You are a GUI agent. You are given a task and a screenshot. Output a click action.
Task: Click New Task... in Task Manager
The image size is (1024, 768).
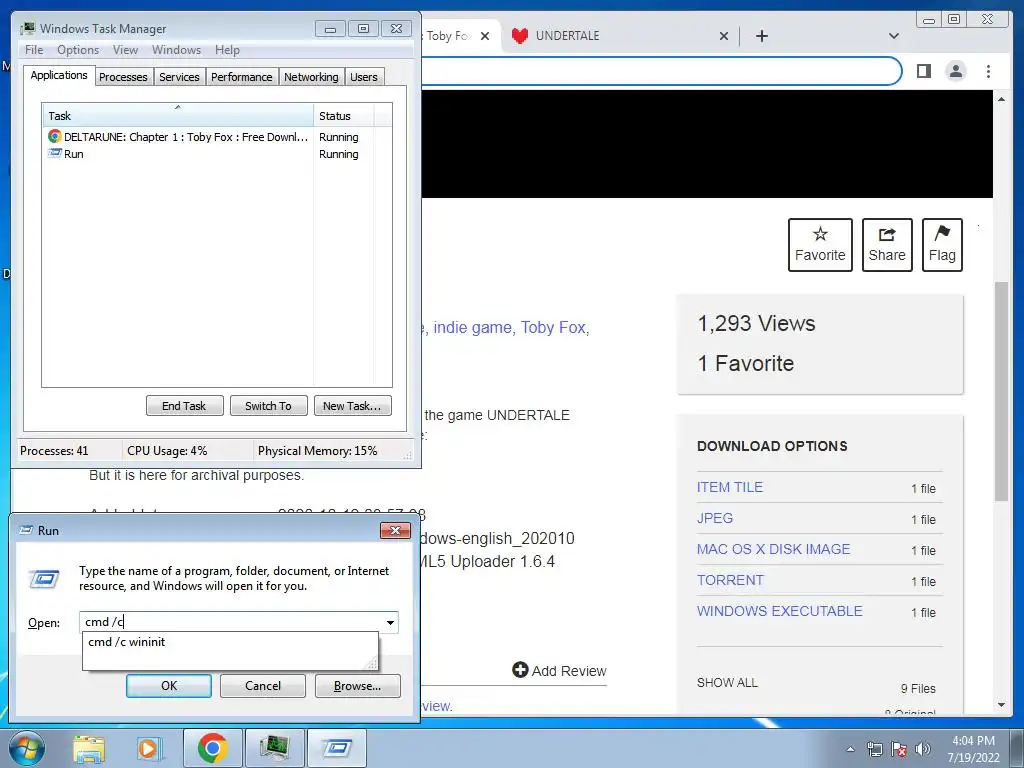click(x=352, y=406)
